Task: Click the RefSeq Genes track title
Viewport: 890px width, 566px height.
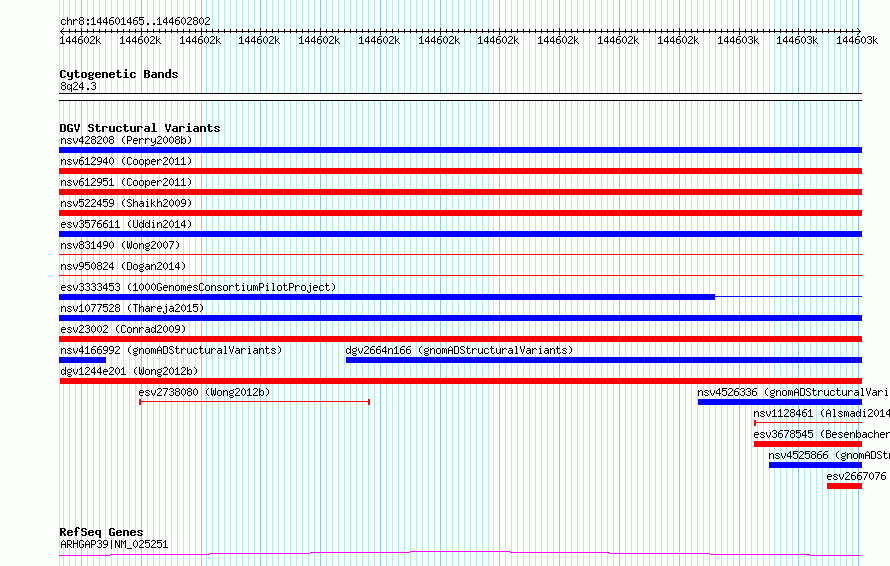Action: [101, 532]
